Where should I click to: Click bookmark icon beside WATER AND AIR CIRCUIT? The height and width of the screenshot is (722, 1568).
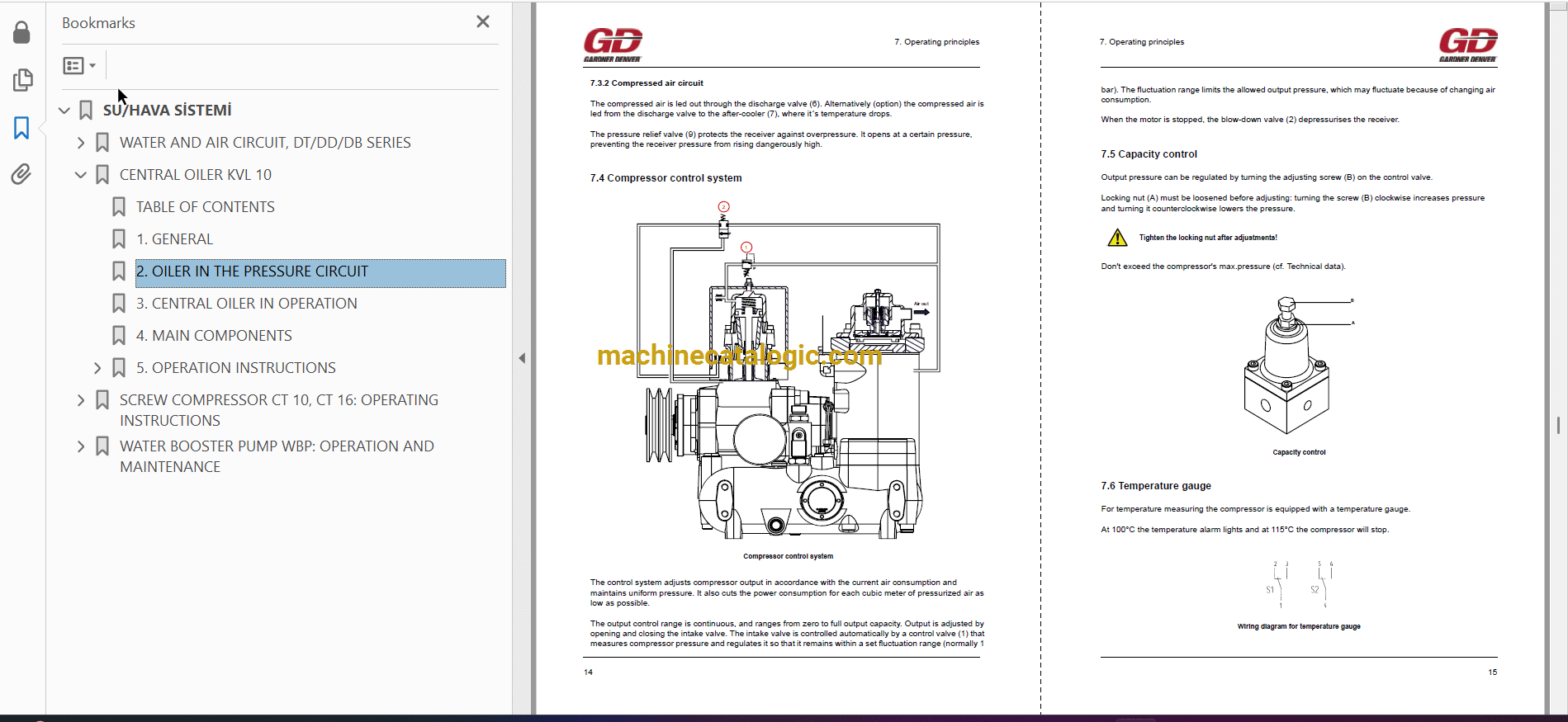[102, 143]
